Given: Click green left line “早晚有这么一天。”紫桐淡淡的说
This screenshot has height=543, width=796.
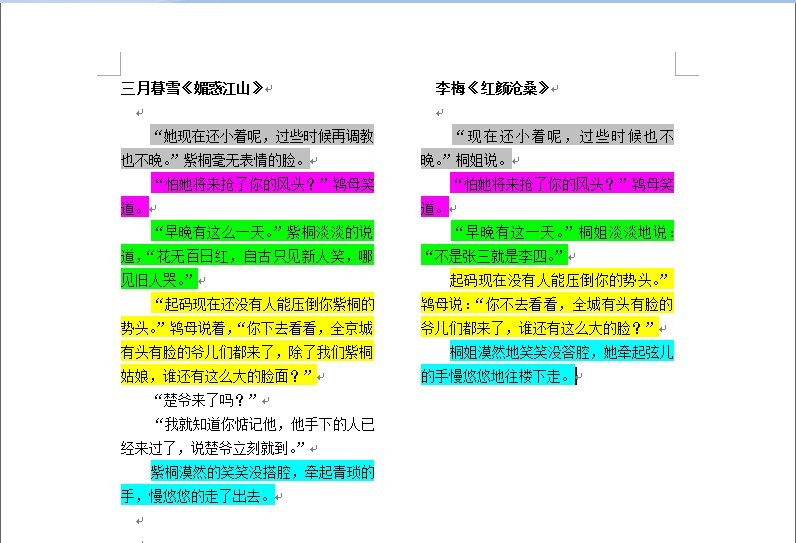Looking at the screenshot, I should pos(262,232).
